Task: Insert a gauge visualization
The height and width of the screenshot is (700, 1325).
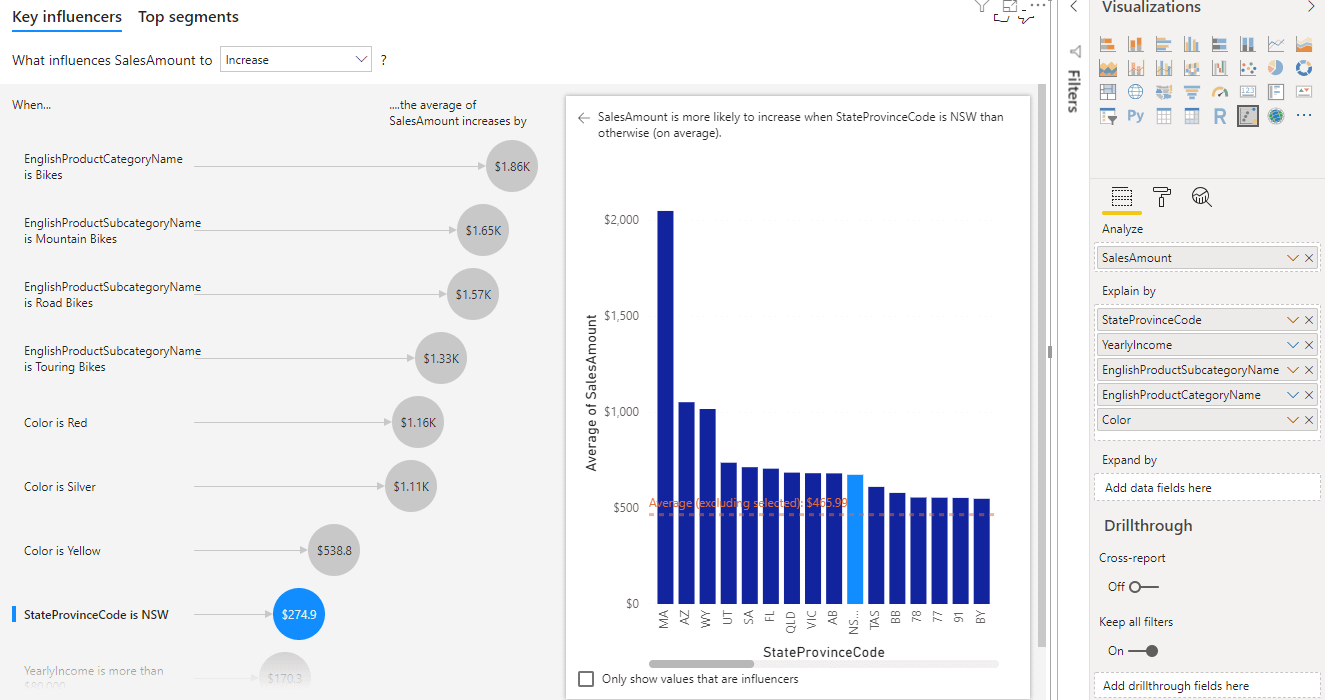Action: pyautogui.click(x=1219, y=92)
